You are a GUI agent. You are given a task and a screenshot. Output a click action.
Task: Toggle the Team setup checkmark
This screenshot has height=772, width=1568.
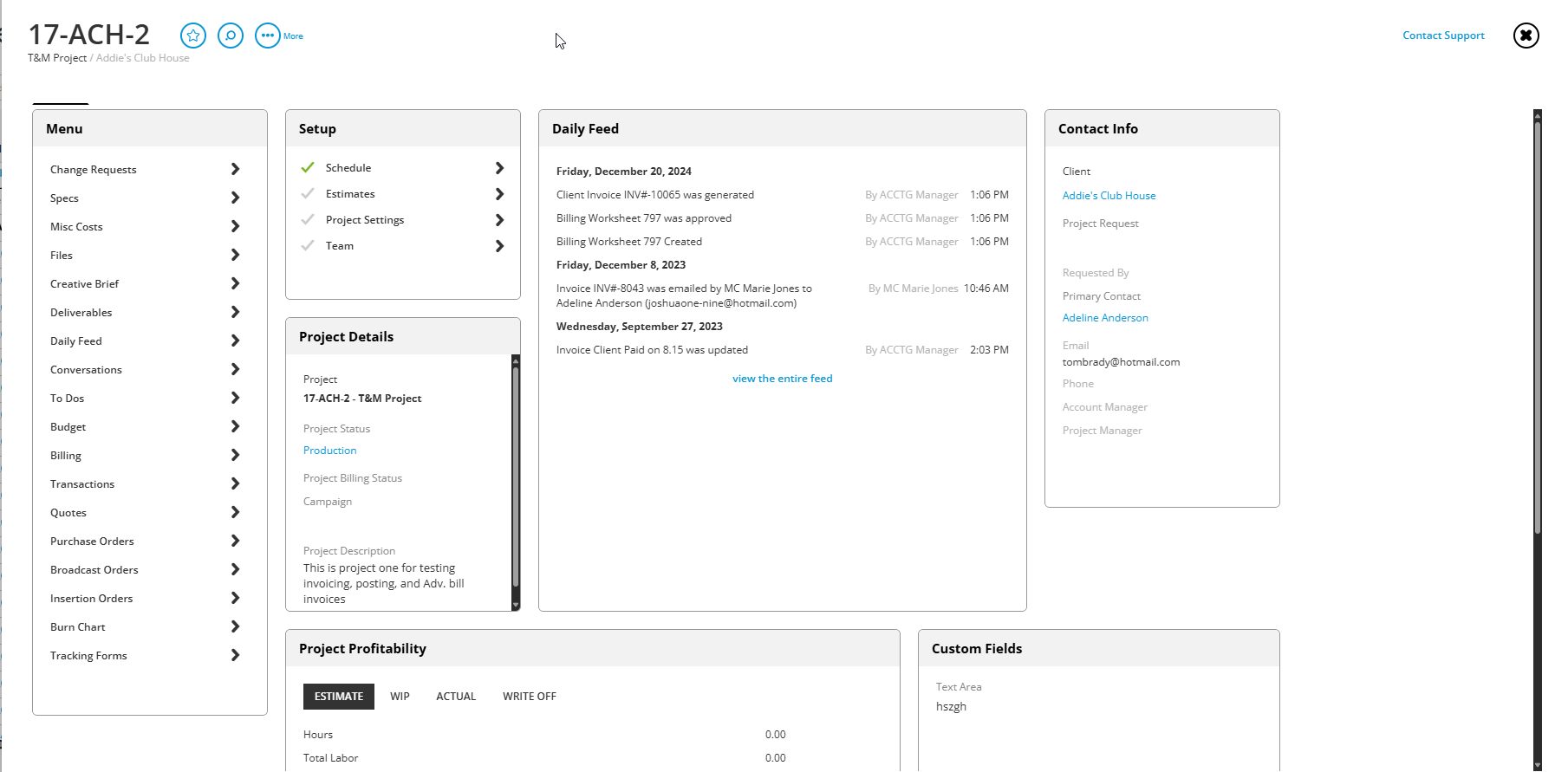[308, 245]
